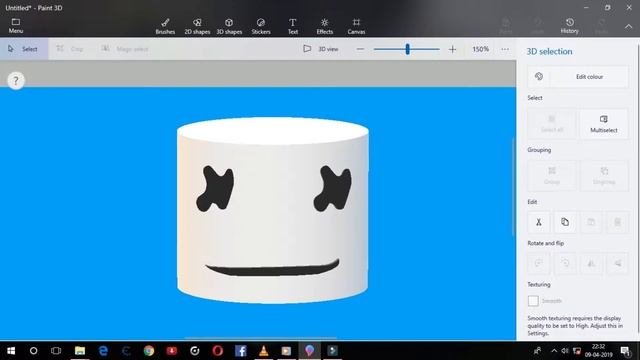Screen dimensions: 640x360
Task: Click the right-side panel vertical scrollbar
Action: point(638,188)
